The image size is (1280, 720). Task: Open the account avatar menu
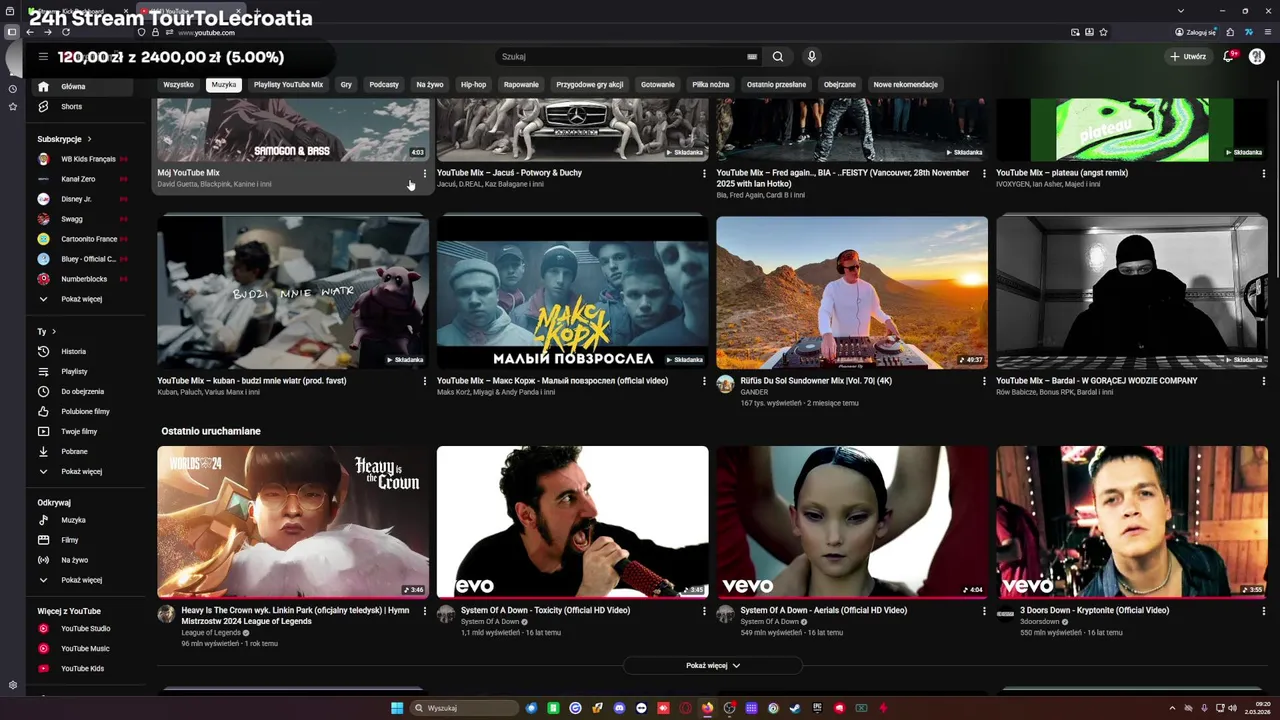pos(1257,57)
